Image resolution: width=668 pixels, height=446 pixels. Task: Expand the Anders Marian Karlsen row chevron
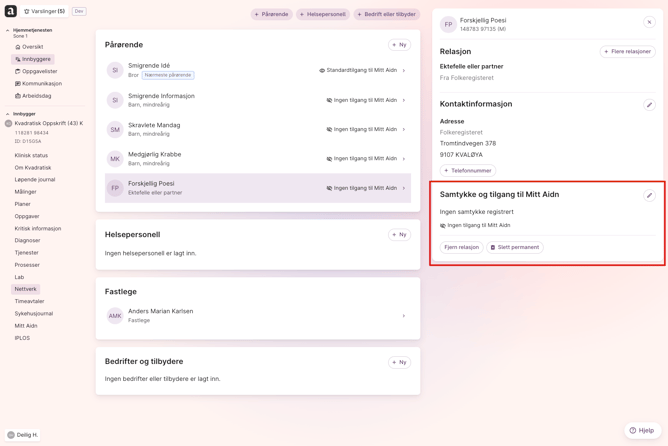(x=404, y=316)
